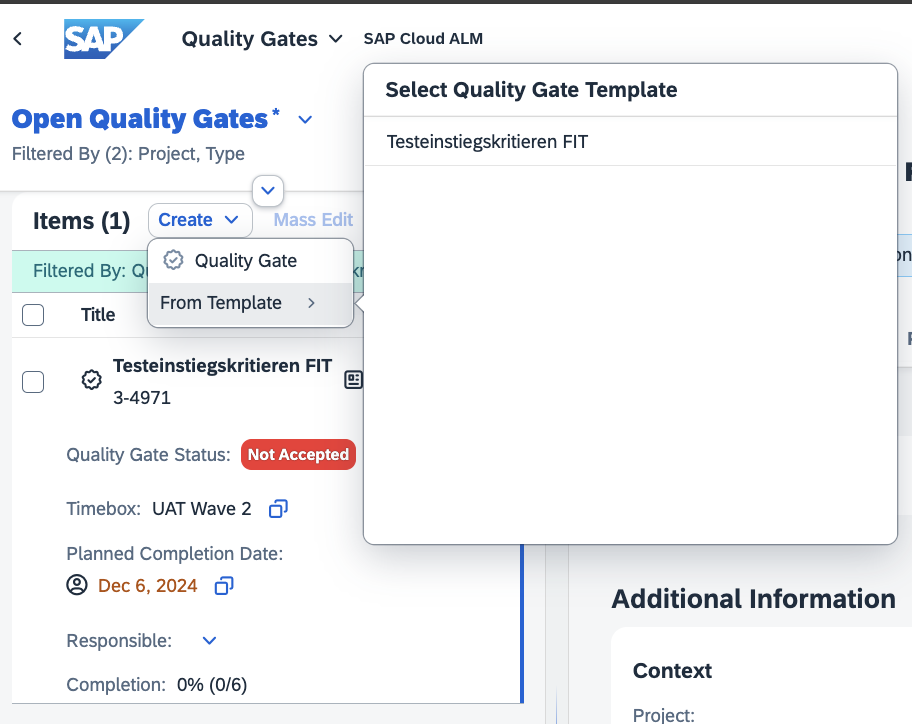This screenshot has height=724, width=912.
Task: Expand the Open Quality Gates view selector
Action: point(305,120)
